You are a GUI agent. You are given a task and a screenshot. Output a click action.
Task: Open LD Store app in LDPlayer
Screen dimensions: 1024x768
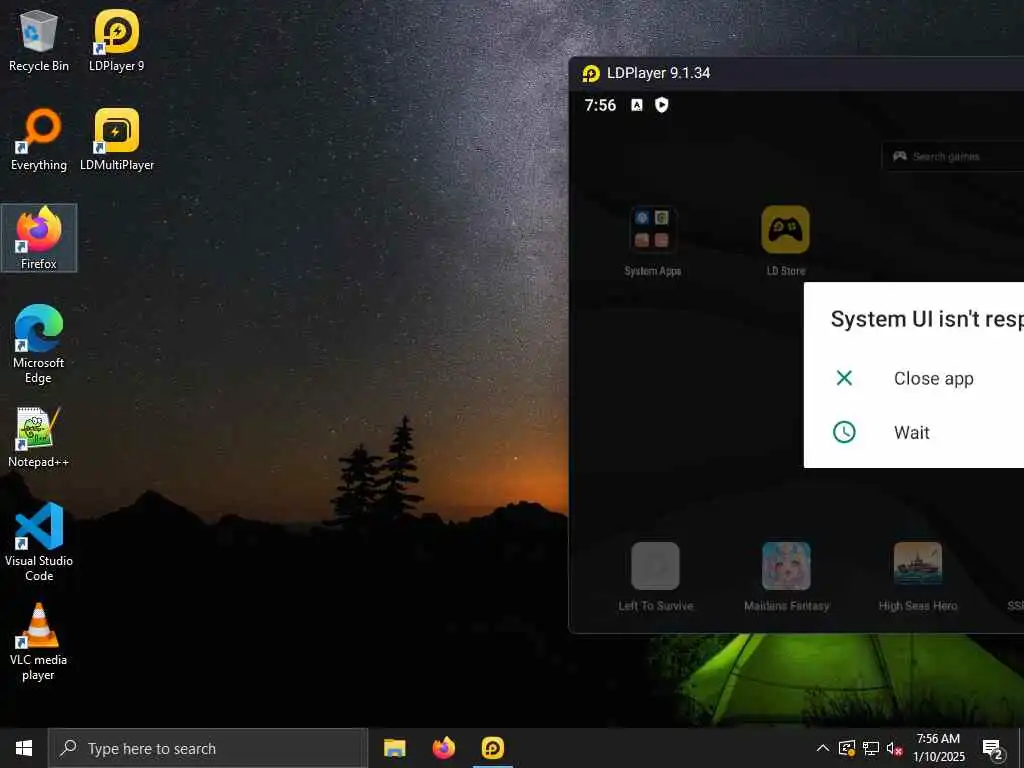[x=786, y=241]
